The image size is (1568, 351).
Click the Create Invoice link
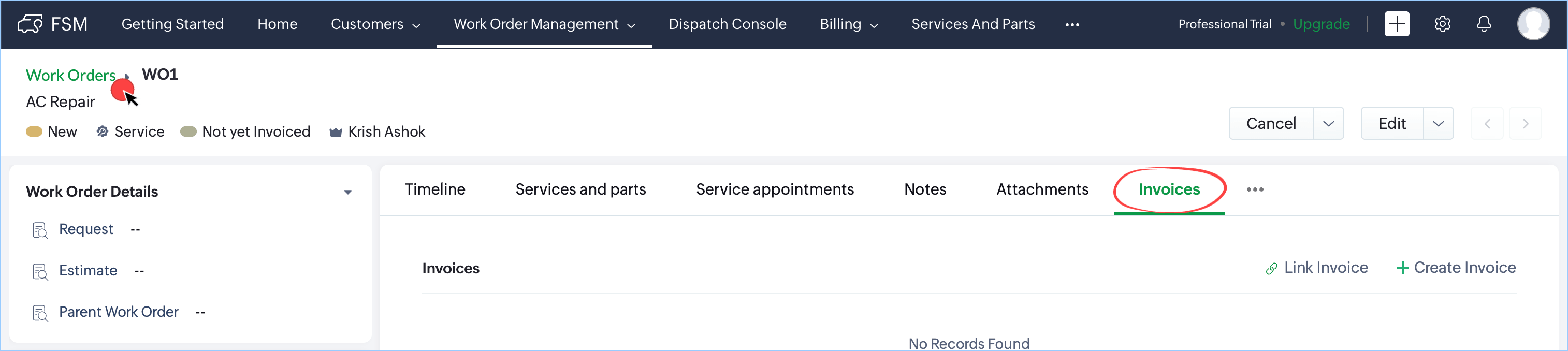pyautogui.click(x=1456, y=268)
